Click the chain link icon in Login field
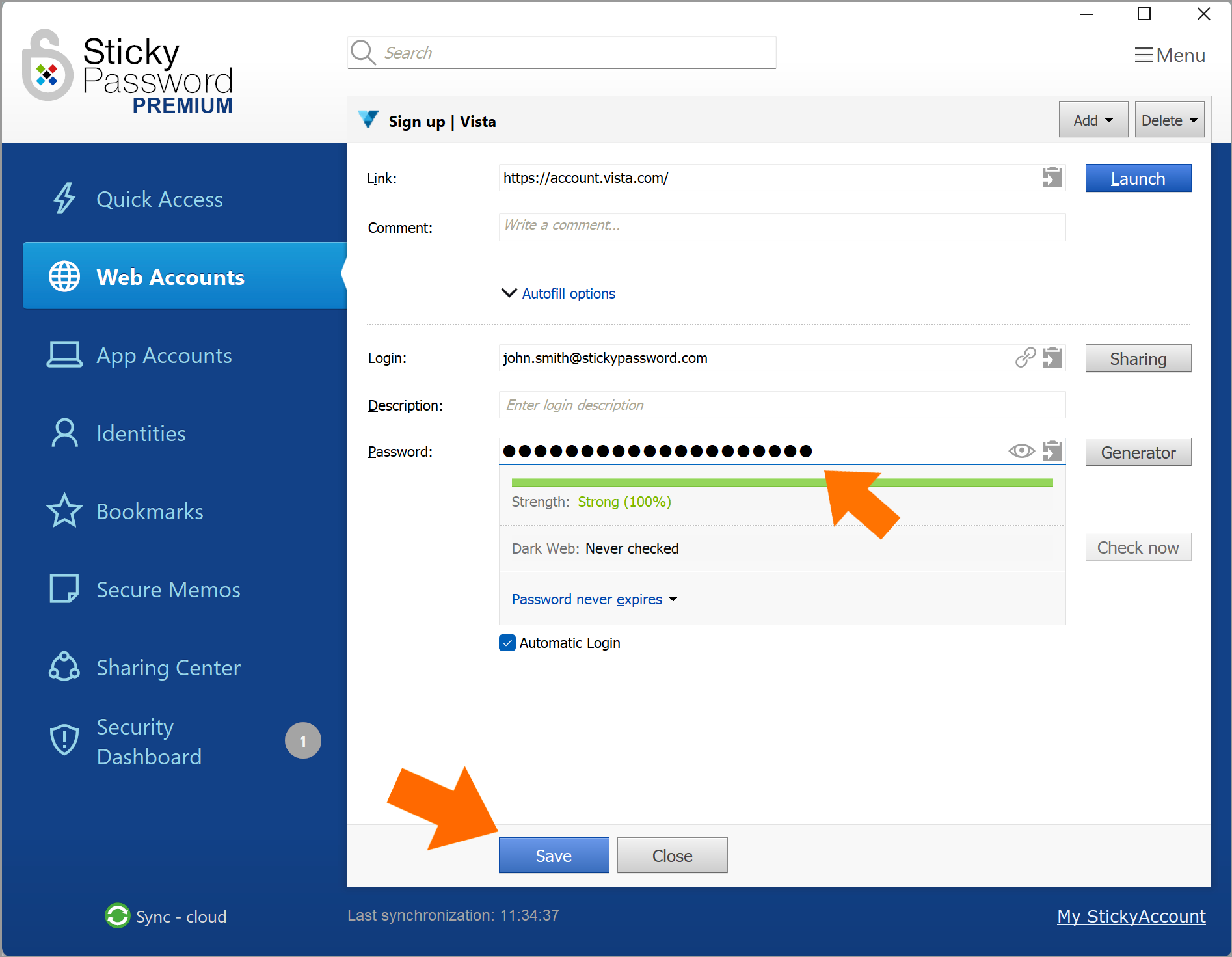Image resolution: width=1232 pixels, height=957 pixels. [x=1025, y=357]
